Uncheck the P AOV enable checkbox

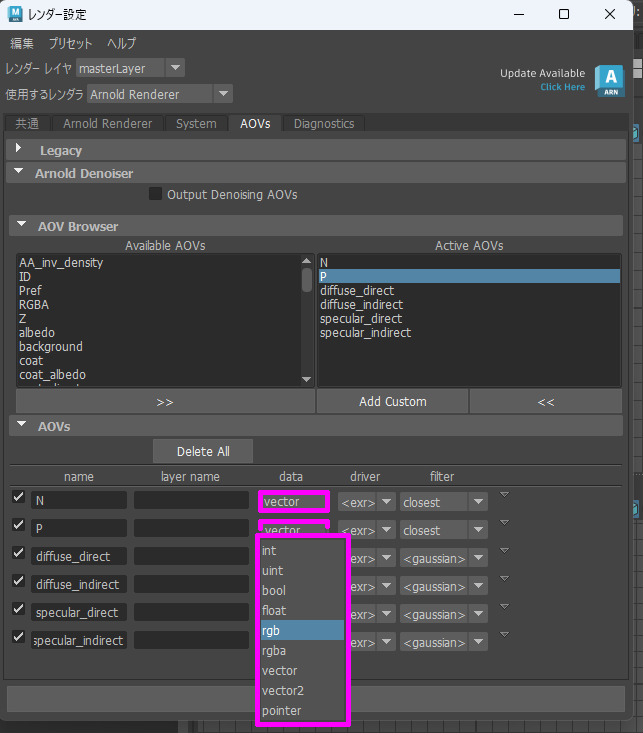18,525
